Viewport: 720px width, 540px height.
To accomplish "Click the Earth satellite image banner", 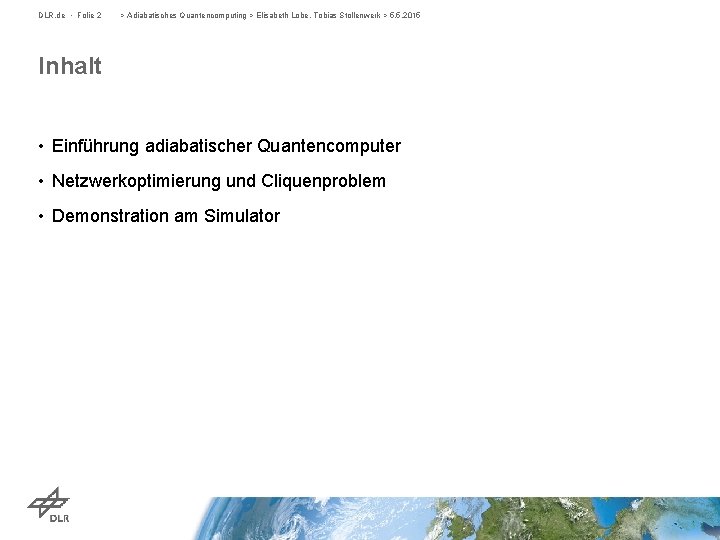I will point(457,518).
